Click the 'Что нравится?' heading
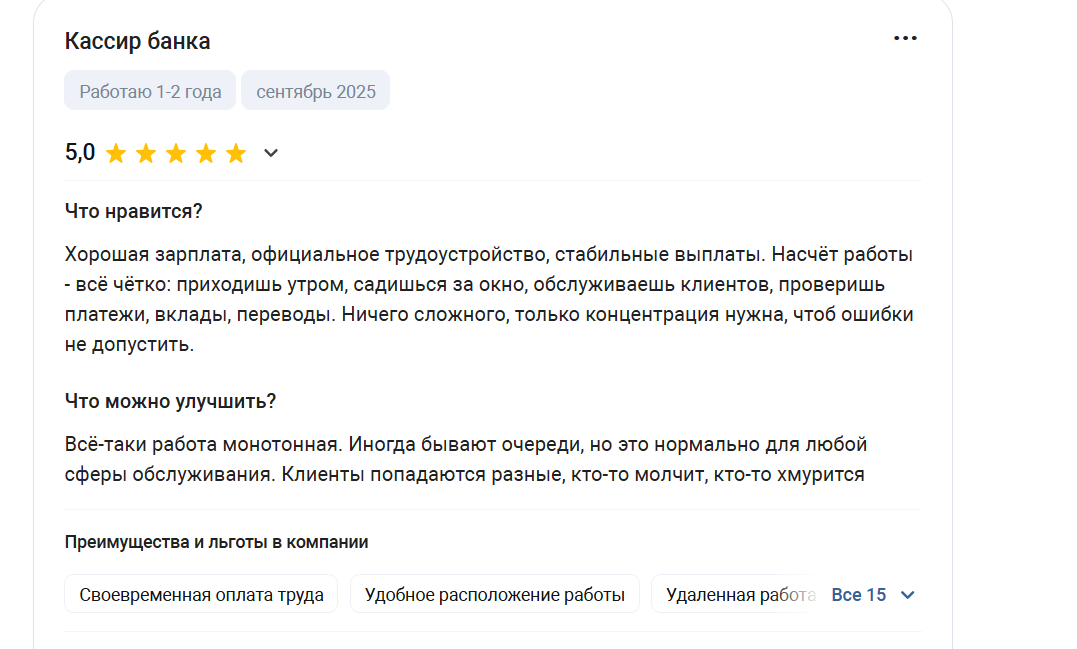 (x=133, y=212)
